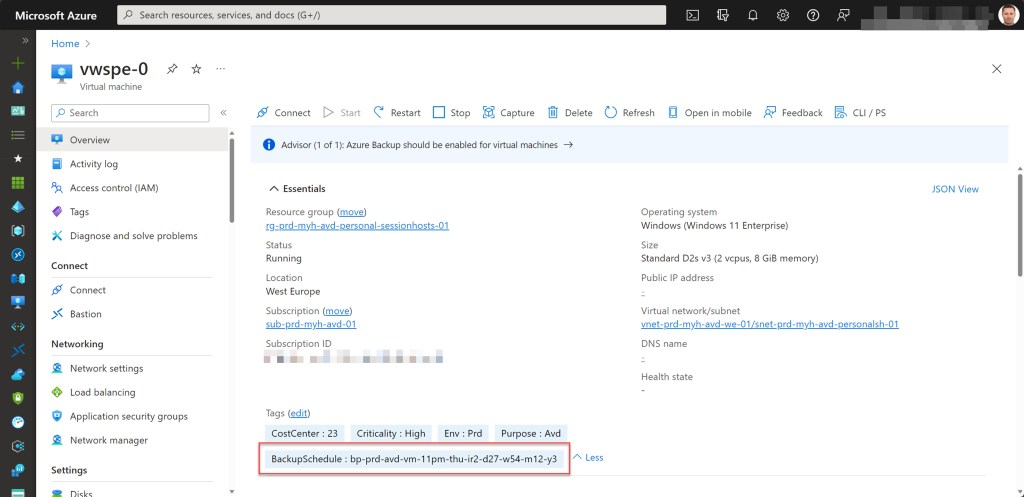Image resolution: width=1024 pixels, height=497 pixels.
Task: Close the vwspe-0 blade
Action: click(x=996, y=69)
